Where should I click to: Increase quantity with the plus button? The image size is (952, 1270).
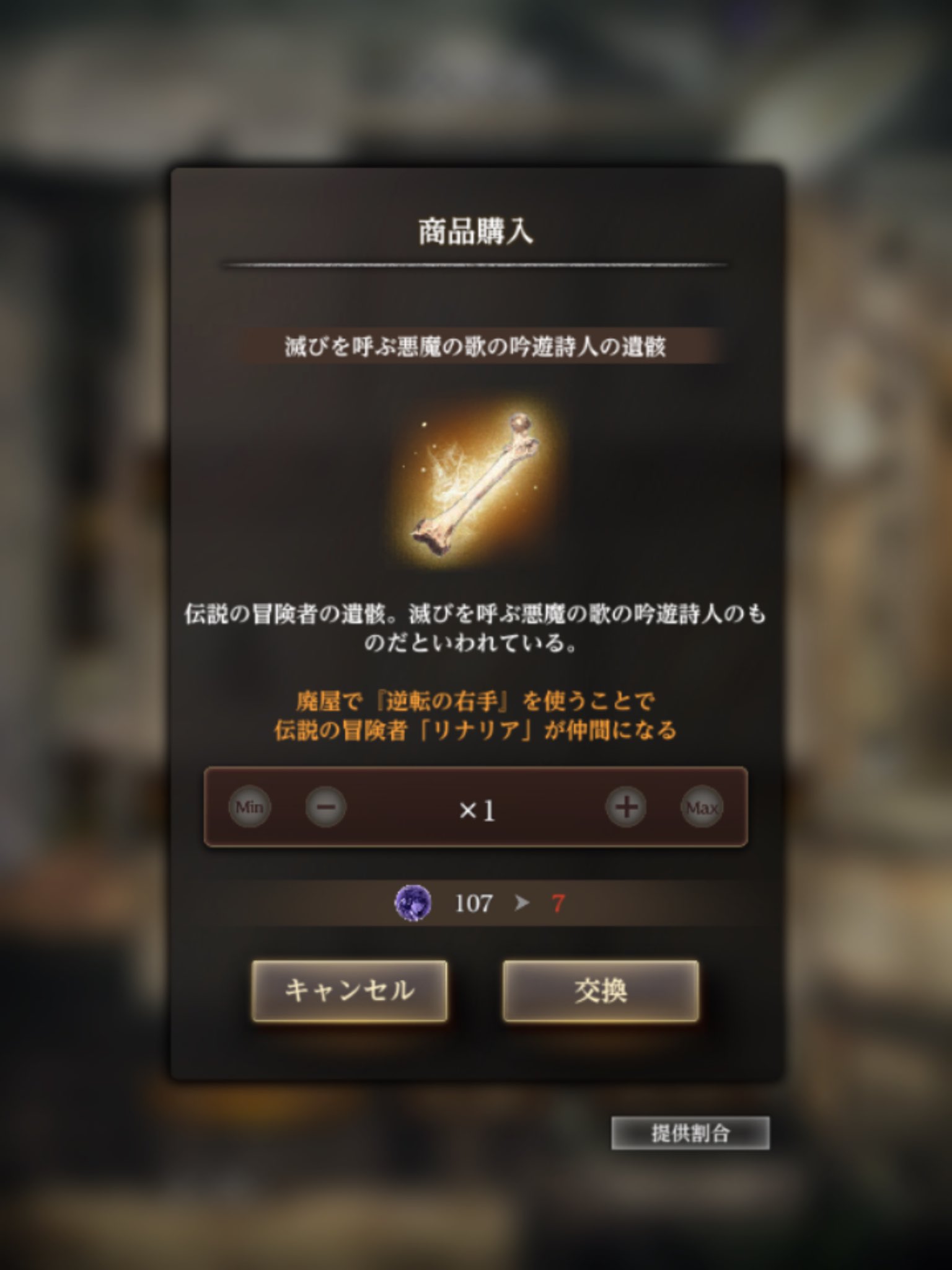(x=626, y=807)
